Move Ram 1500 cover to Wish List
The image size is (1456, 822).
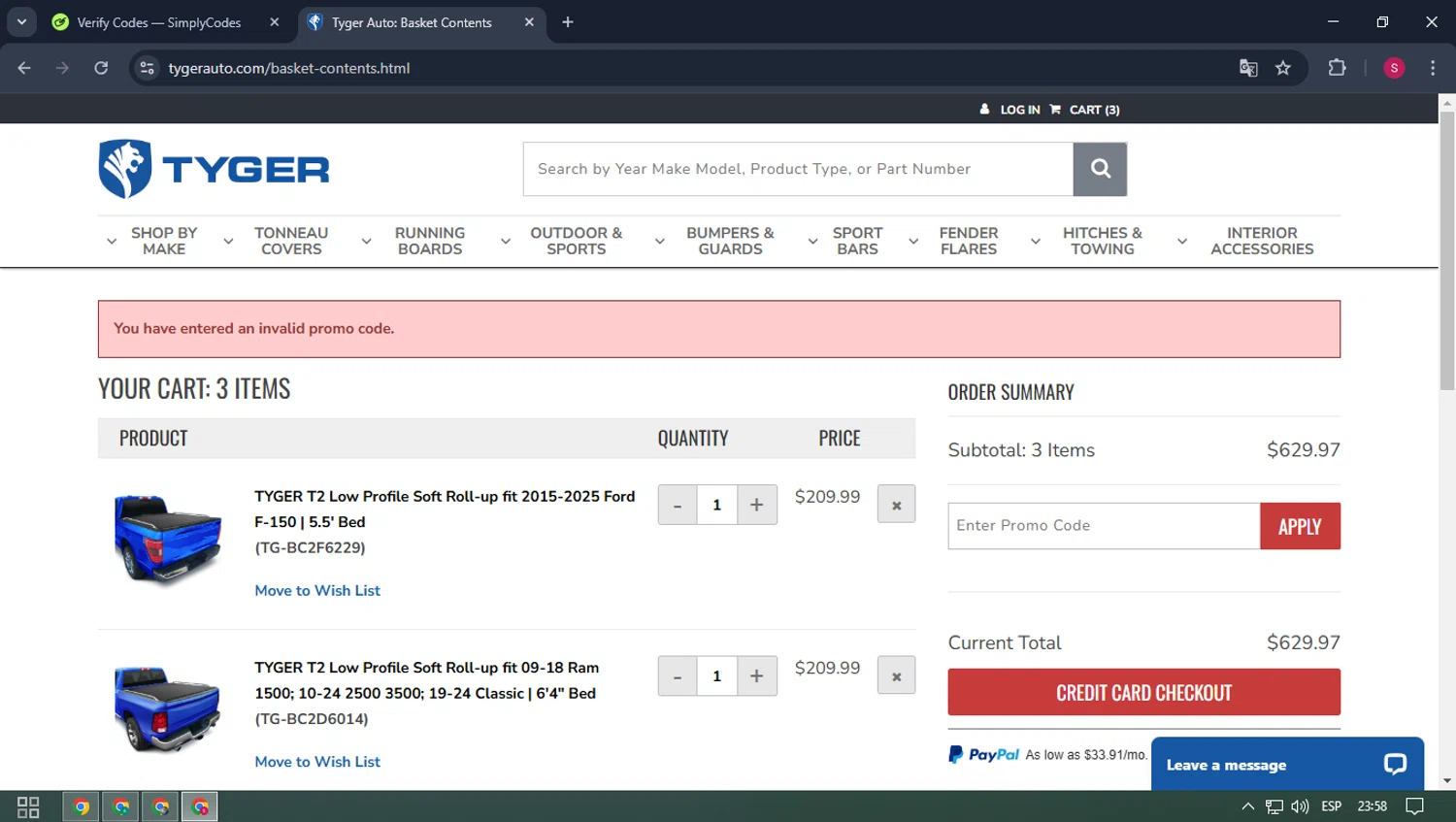tap(317, 762)
